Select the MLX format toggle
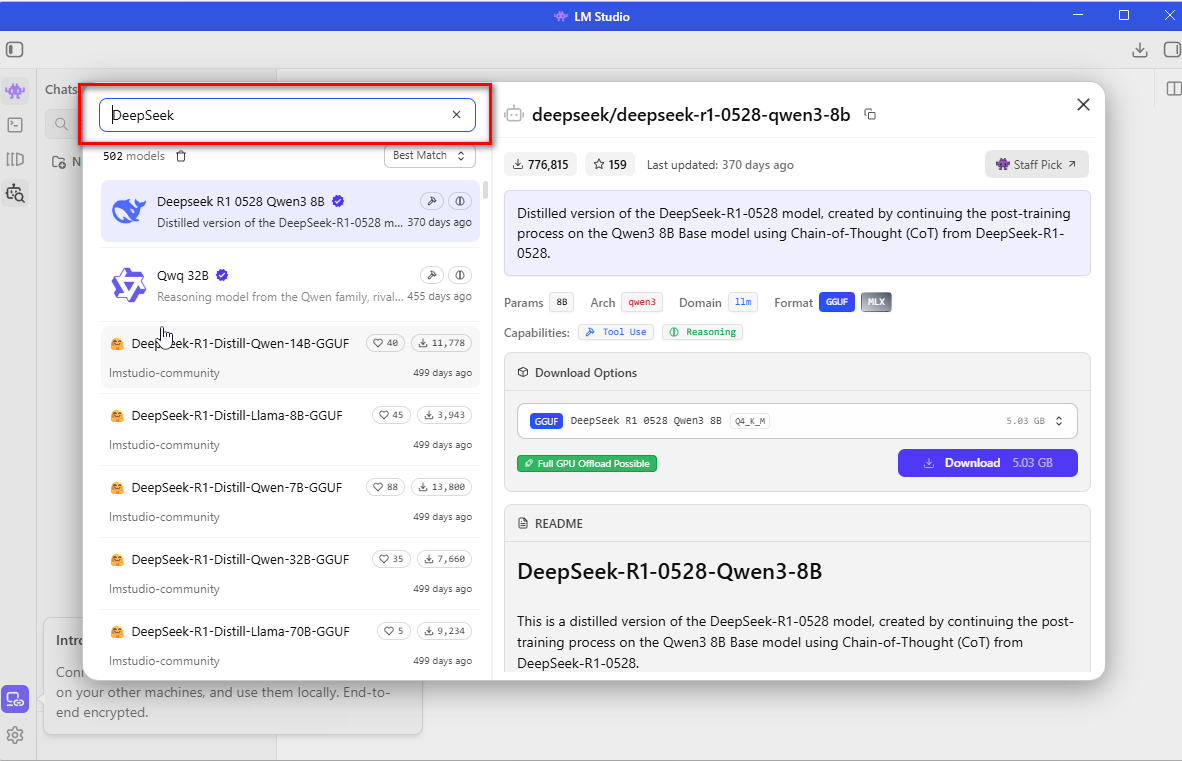The image size is (1182, 761). pos(876,302)
